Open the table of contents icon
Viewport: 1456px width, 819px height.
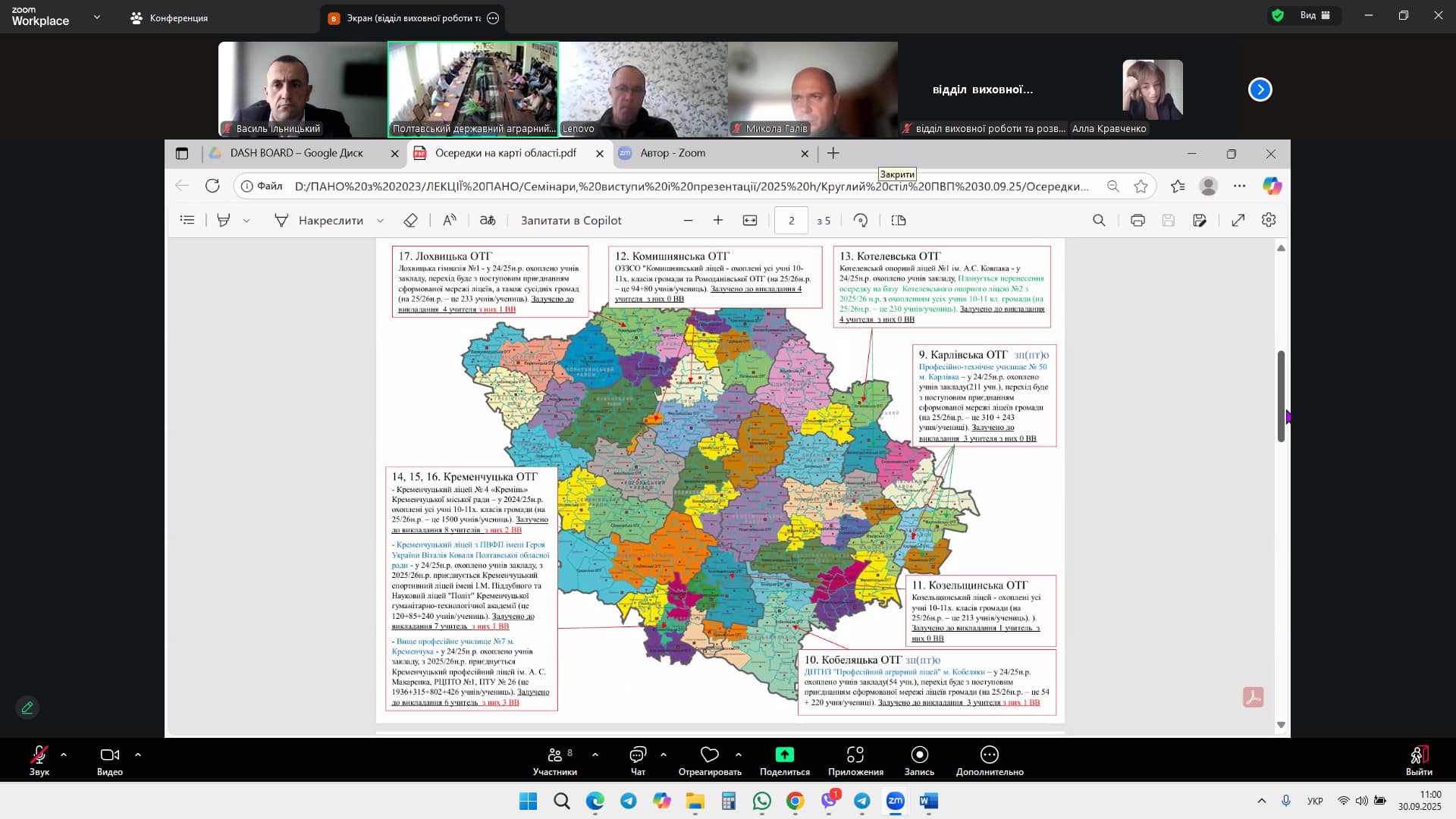pyautogui.click(x=187, y=221)
